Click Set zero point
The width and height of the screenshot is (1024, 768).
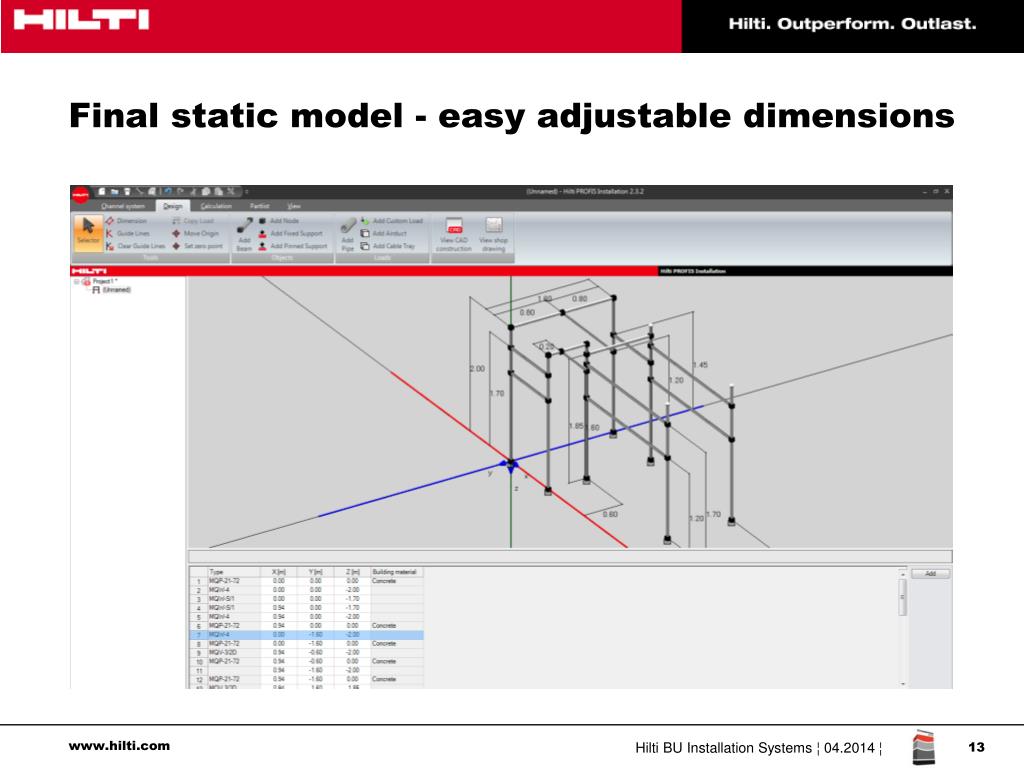[197, 246]
